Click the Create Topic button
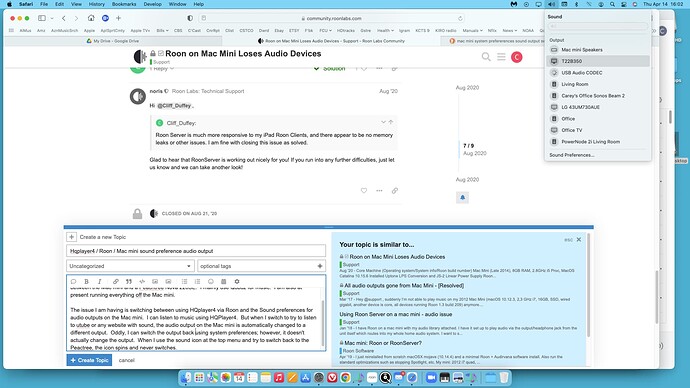Viewport: 690px width, 388px height. click(x=89, y=360)
